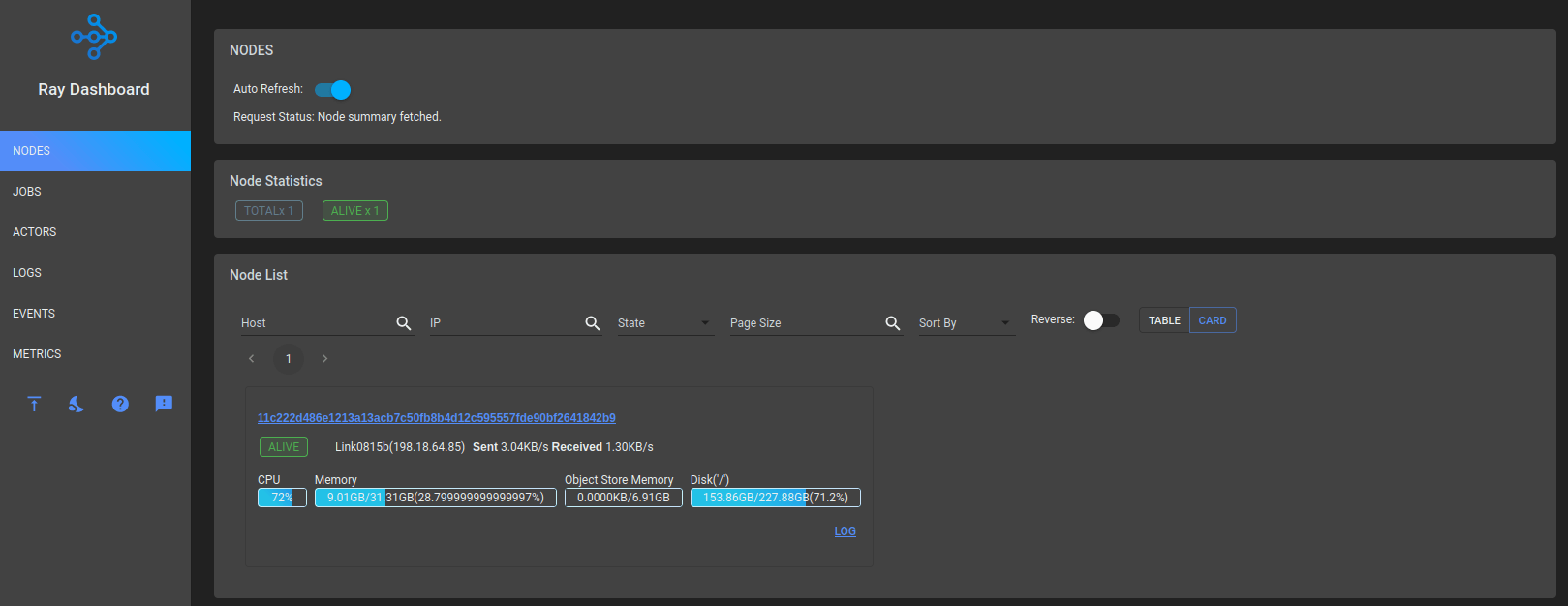Click the search icon in Page Size field
Screen dimensions: 1568x606
[893, 323]
